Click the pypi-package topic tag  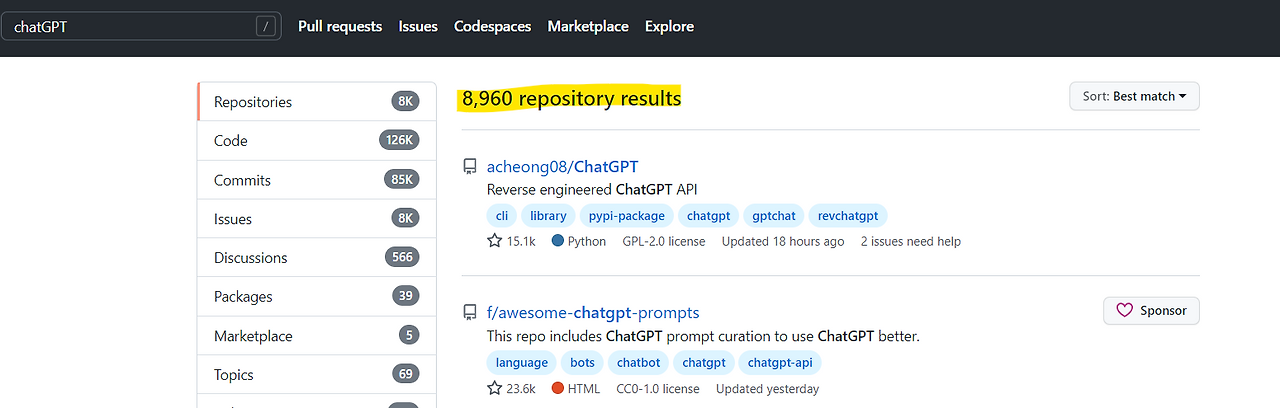point(626,215)
